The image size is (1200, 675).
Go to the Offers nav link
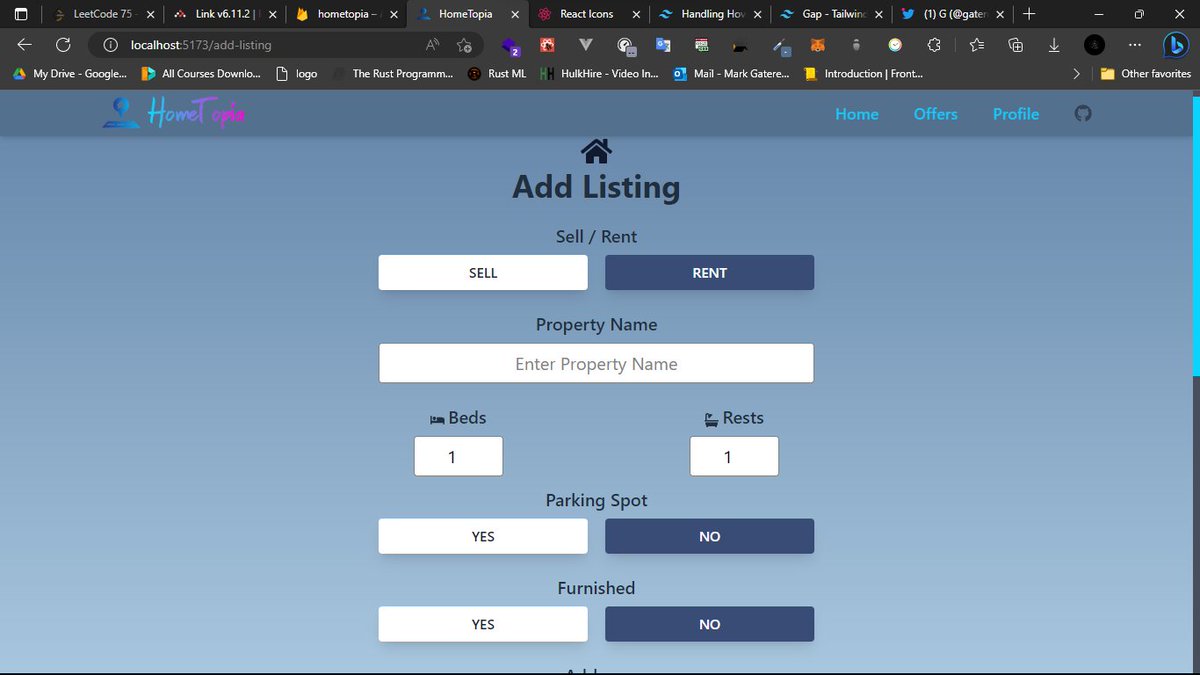point(936,114)
